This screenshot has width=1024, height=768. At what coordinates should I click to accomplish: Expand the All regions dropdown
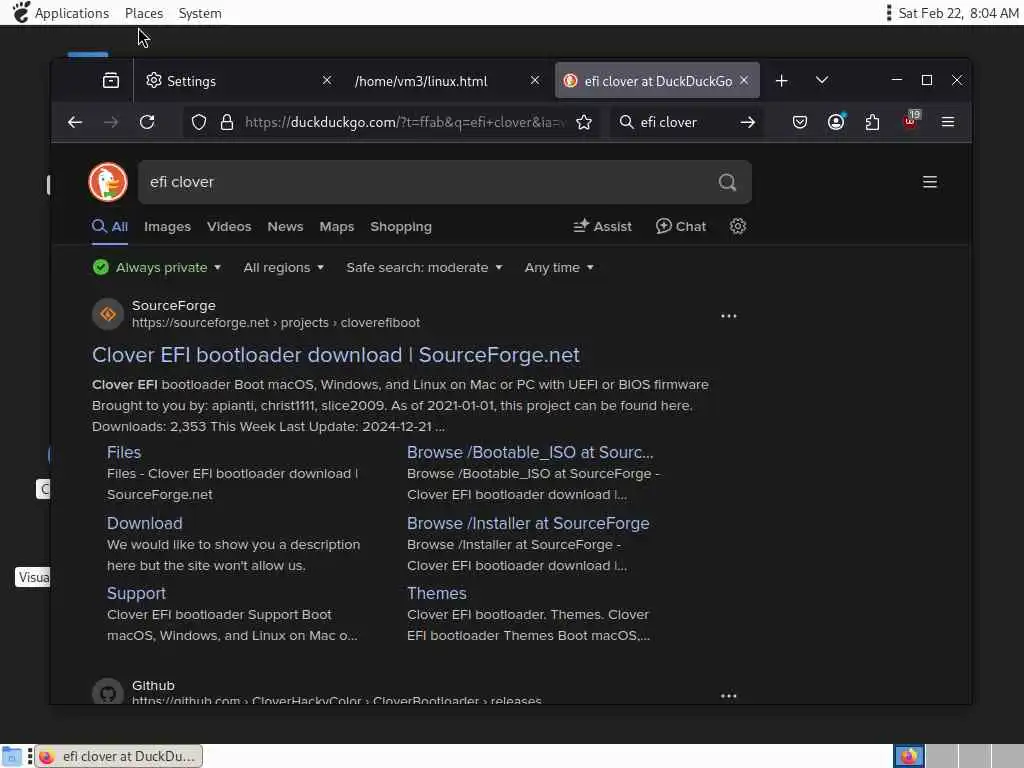click(x=283, y=268)
